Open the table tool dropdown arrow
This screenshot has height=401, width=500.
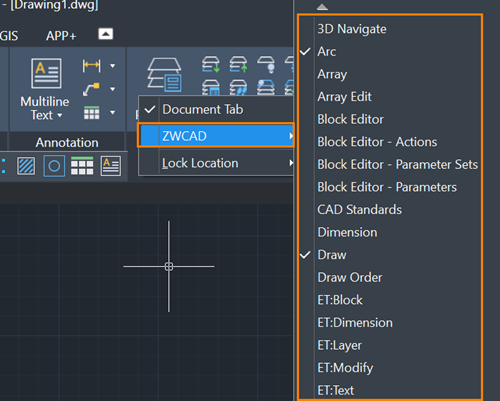click(x=113, y=113)
